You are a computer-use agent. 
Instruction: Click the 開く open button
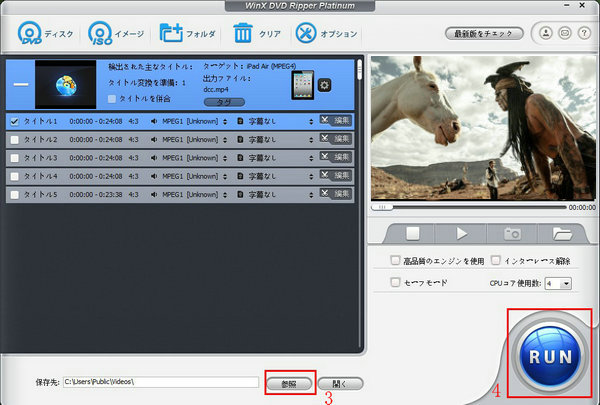click(x=340, y=384)
